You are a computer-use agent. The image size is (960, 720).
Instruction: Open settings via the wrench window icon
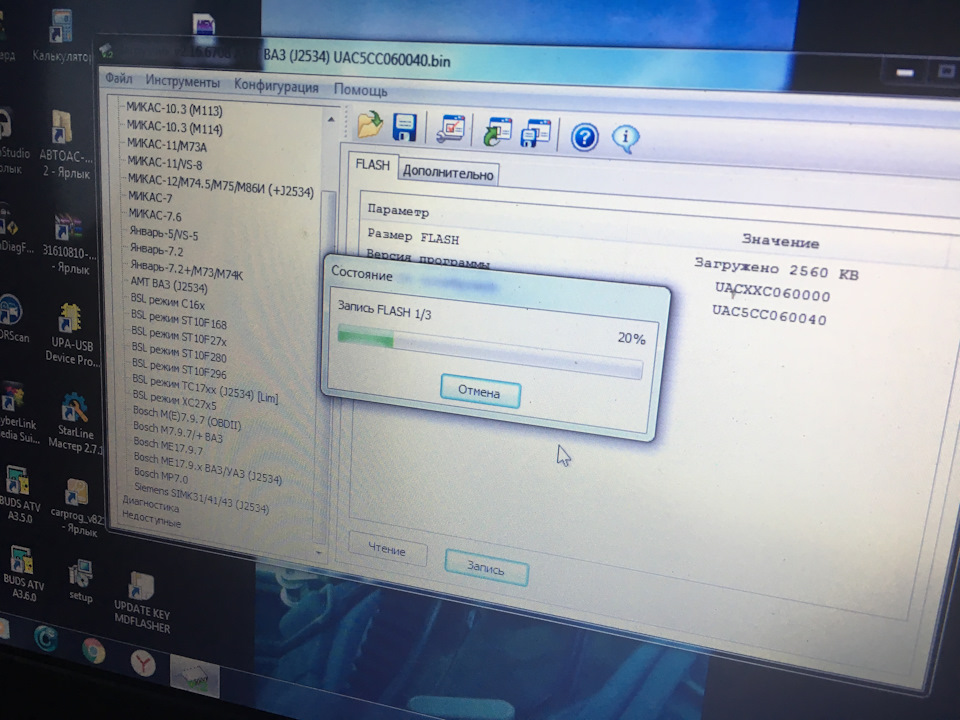tap(450, 129)
